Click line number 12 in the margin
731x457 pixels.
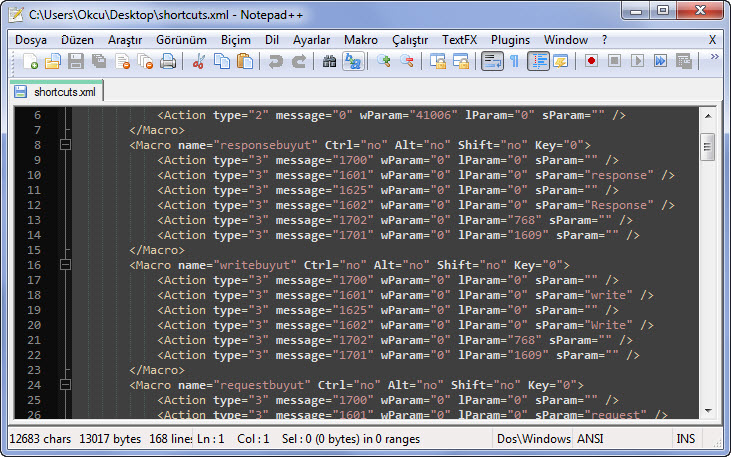34,205
